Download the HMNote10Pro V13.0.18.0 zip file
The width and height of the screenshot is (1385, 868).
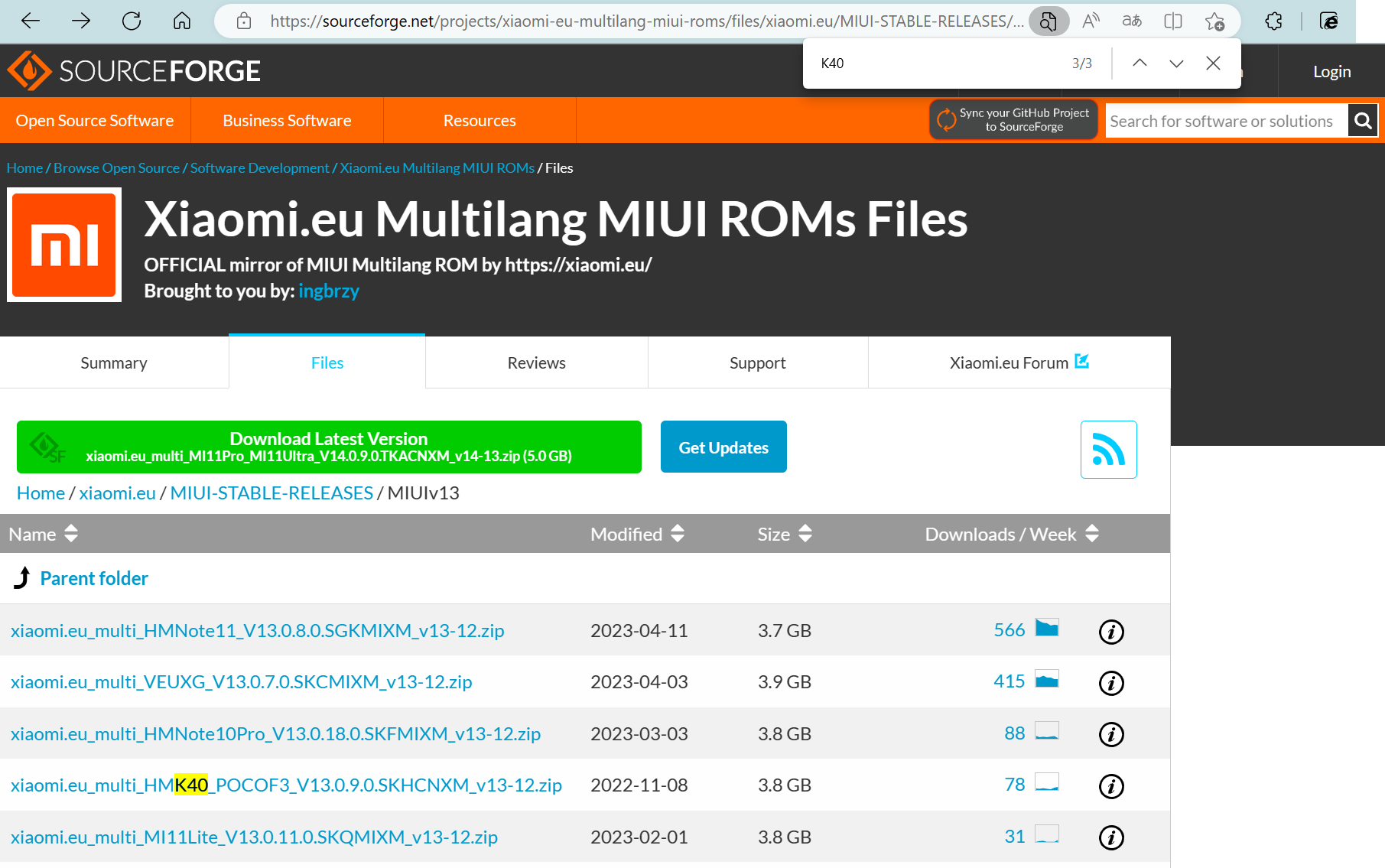[276, 734]
